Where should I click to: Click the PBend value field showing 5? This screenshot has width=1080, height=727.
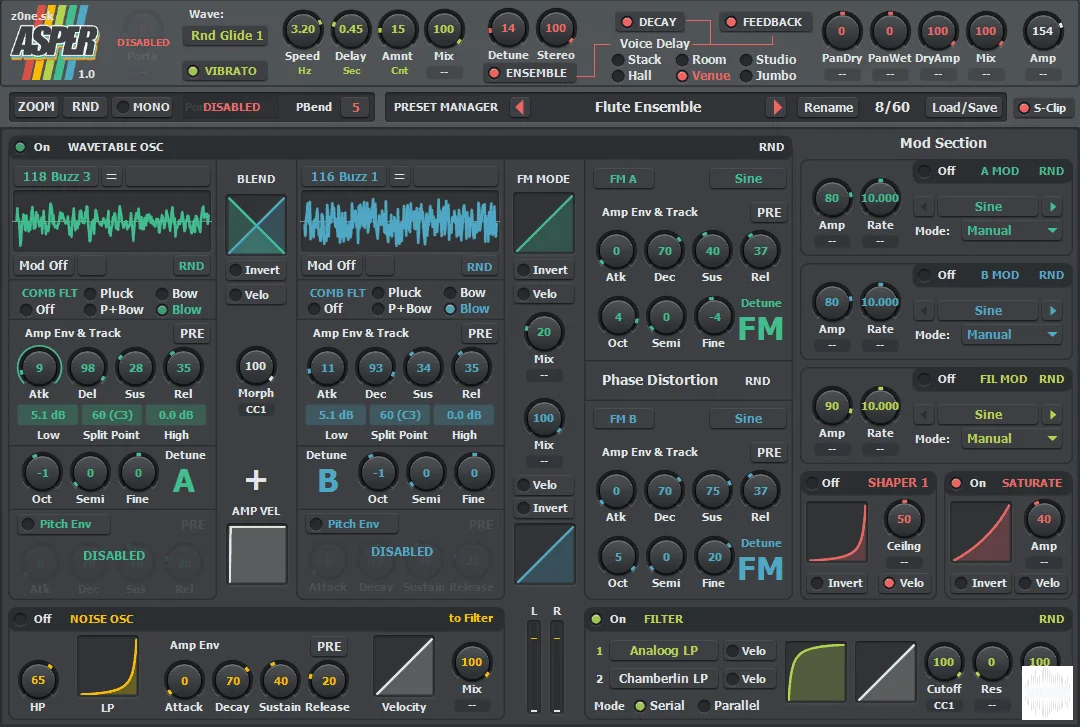(355, 107)
